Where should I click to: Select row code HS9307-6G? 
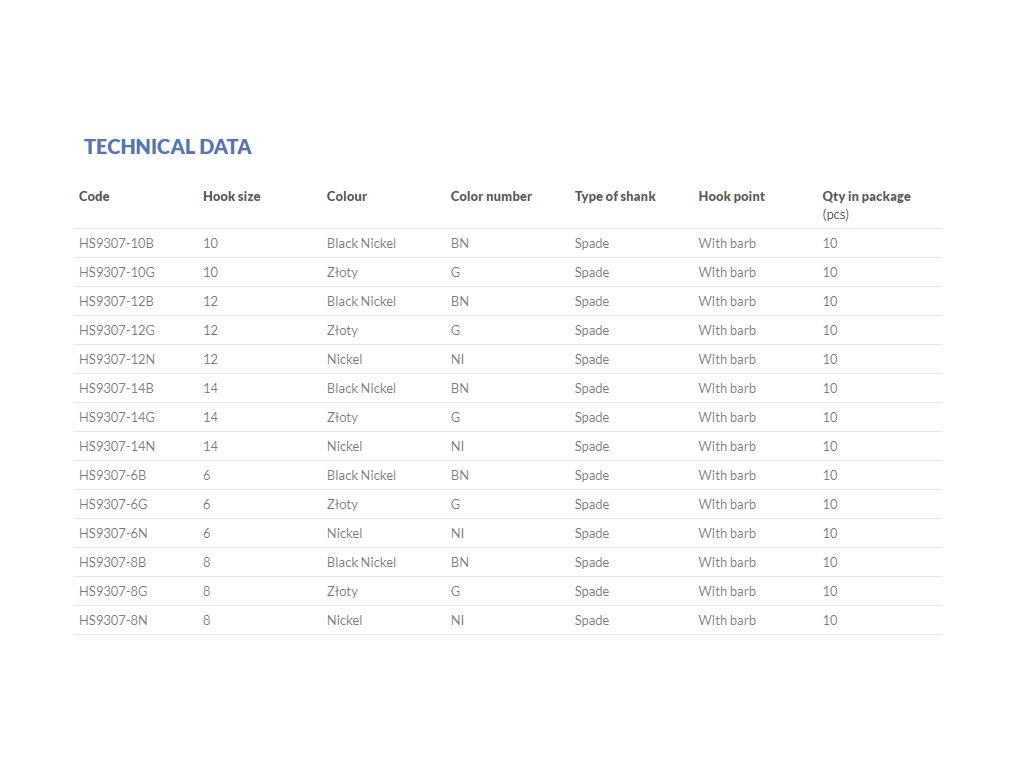pyautogui.click(x=113, y=504)
